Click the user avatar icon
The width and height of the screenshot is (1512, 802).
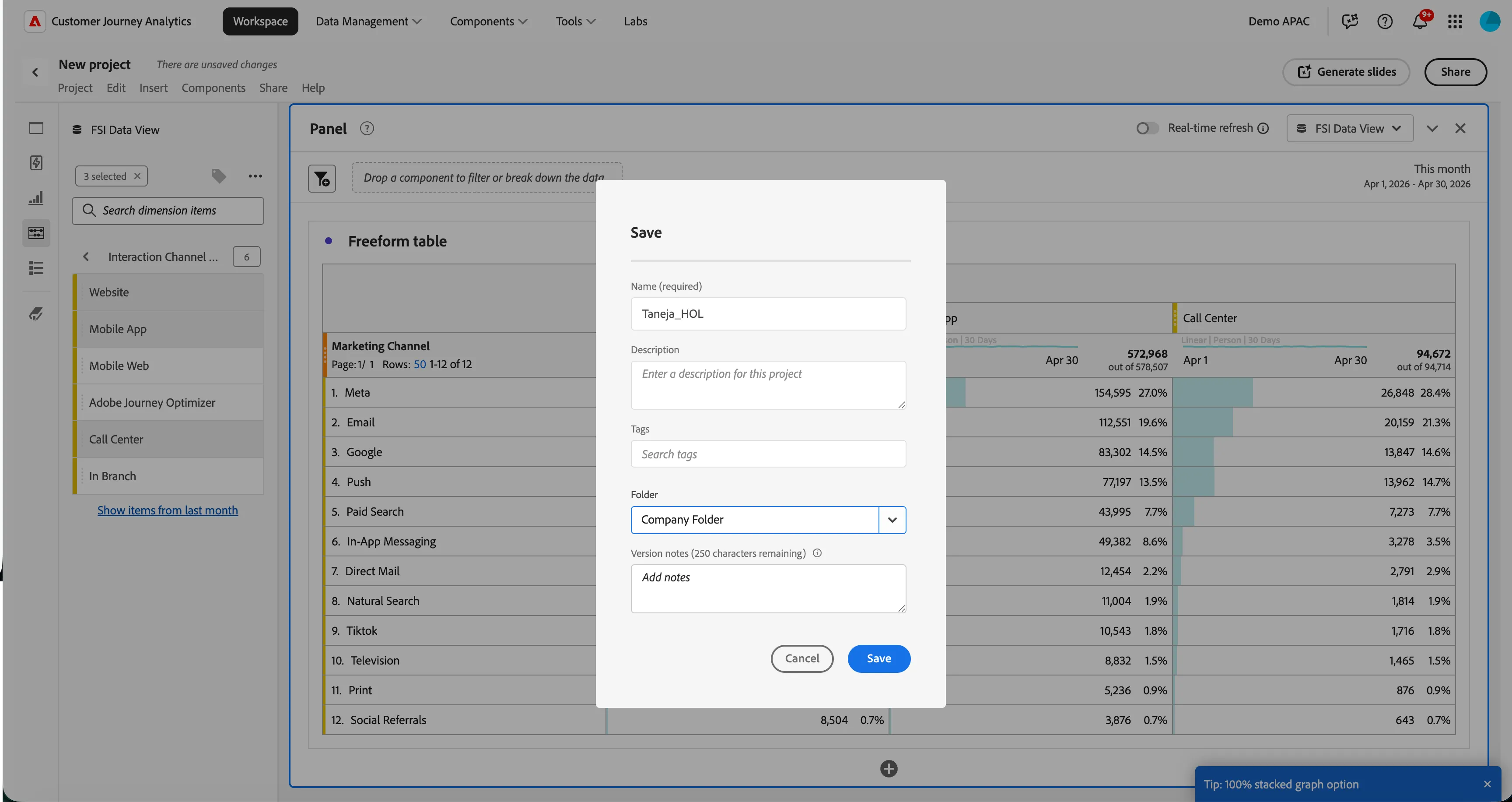coord(1490,22)
